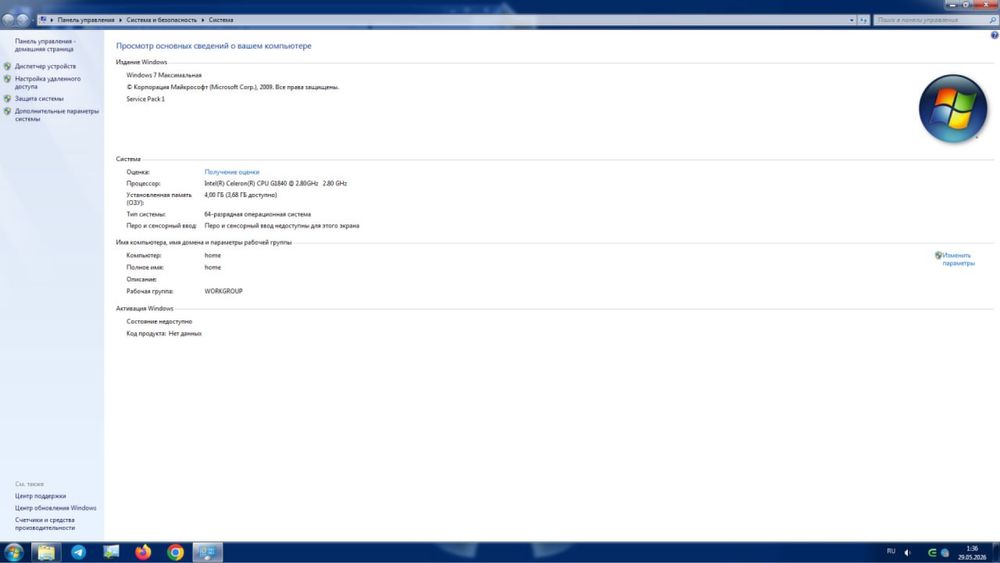Expand the arrow after Панель управления breadcrumb
The width and height of the screenshot is (1000, 563).
(120, 20)
